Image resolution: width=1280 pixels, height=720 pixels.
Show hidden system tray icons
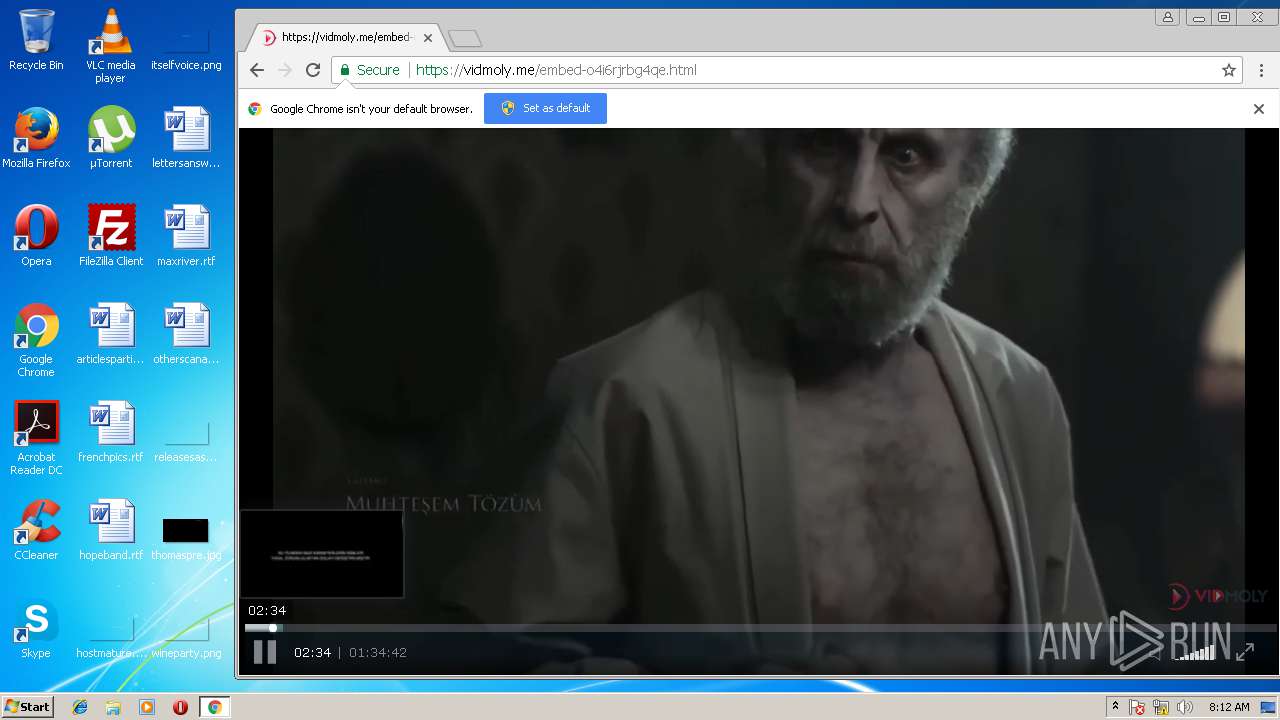pos(1115,707)
